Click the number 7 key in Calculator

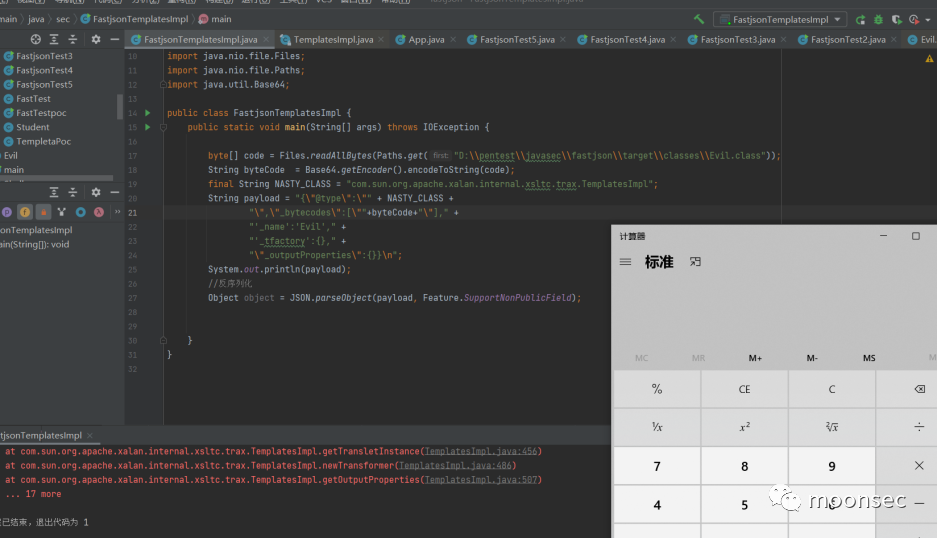click(657, 466)
